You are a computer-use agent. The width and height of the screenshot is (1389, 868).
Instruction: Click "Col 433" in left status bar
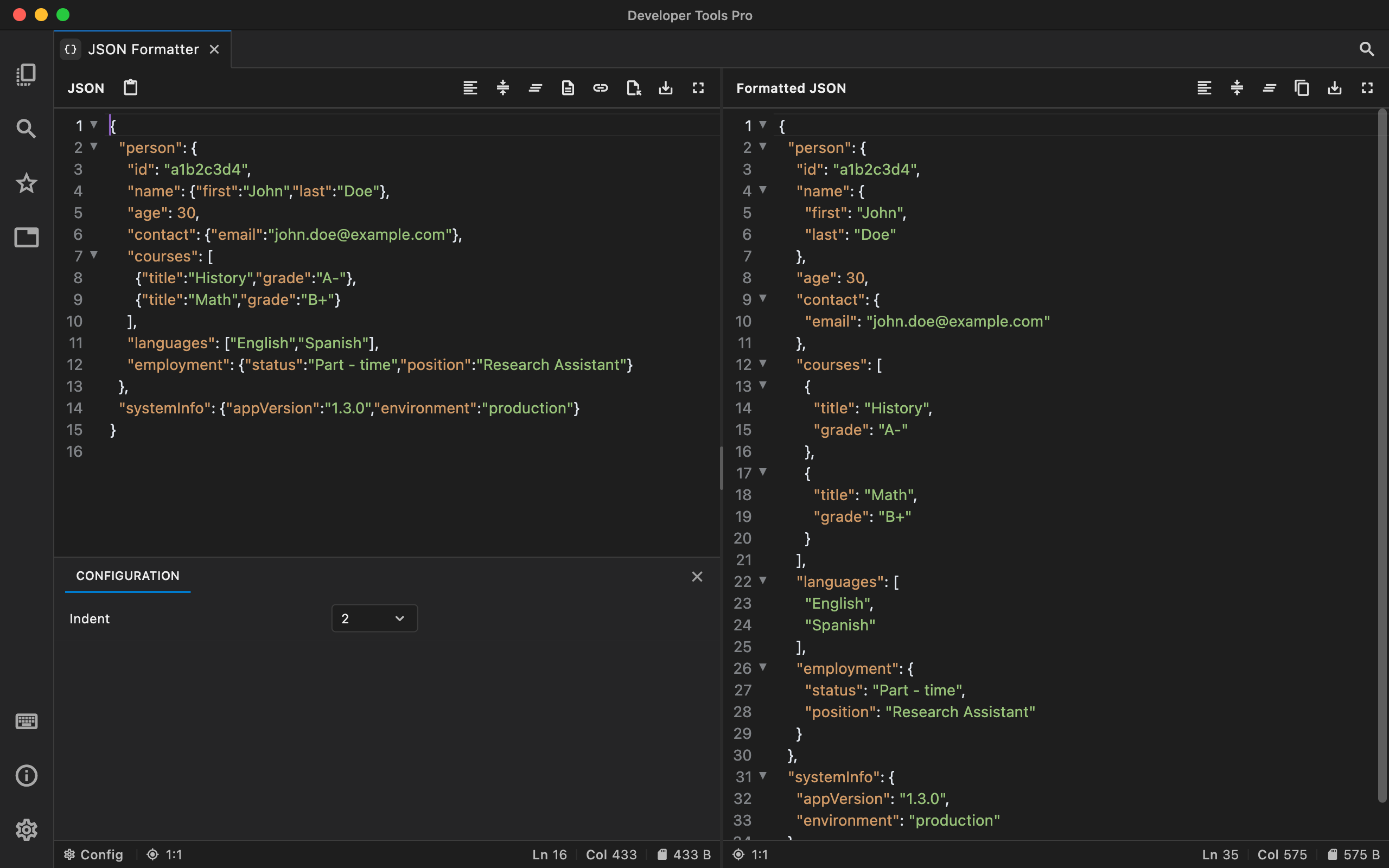pyautogui.click(x=611, y=854)
